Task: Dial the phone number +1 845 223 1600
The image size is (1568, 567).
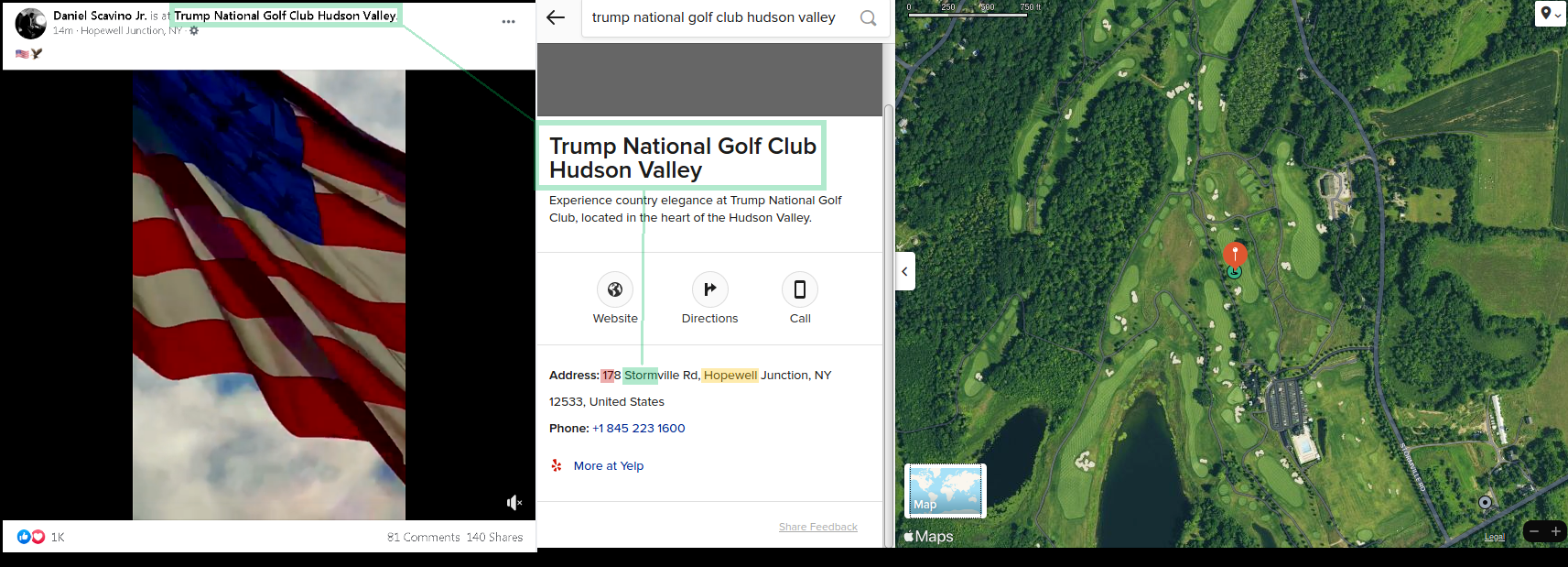Action: click(639, 428)
